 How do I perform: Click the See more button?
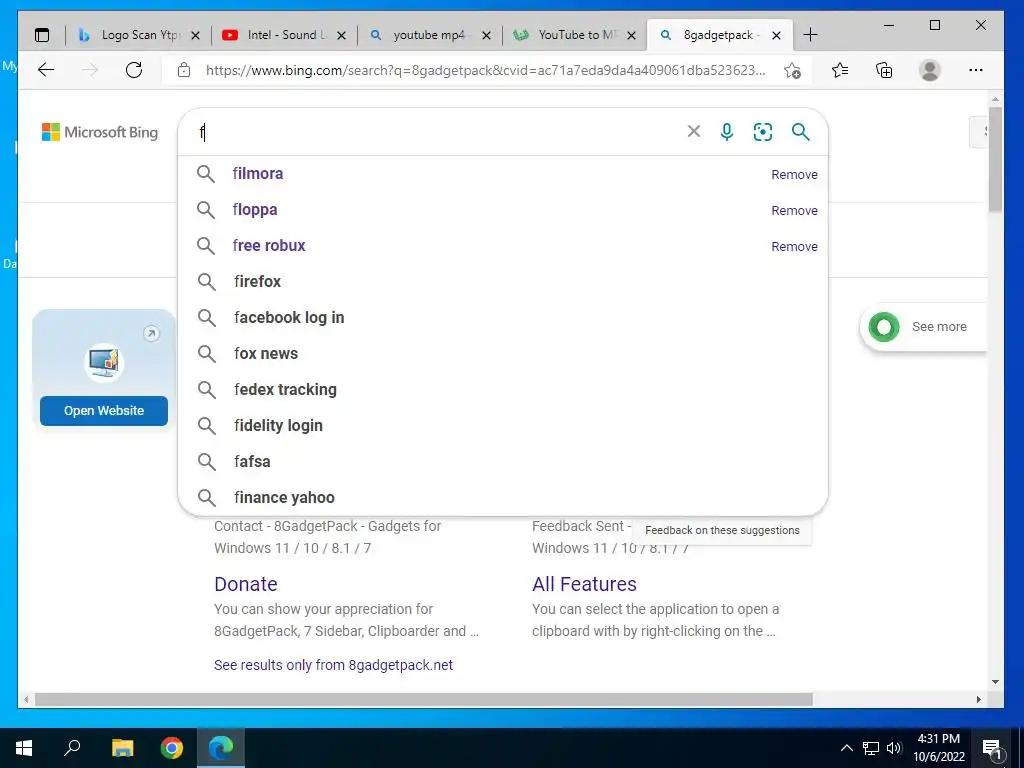923,327
